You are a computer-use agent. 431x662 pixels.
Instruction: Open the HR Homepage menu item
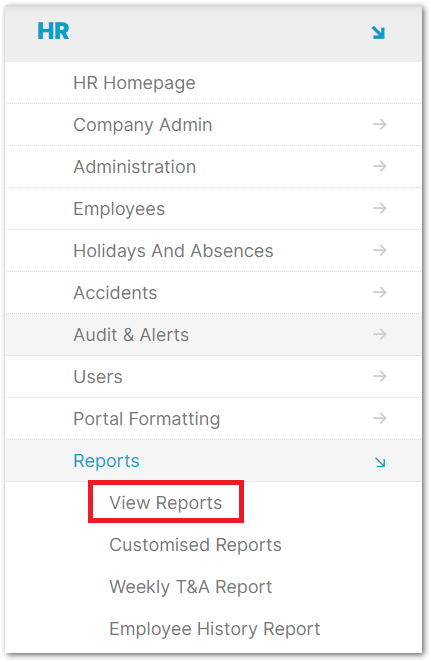click(134, 83)
